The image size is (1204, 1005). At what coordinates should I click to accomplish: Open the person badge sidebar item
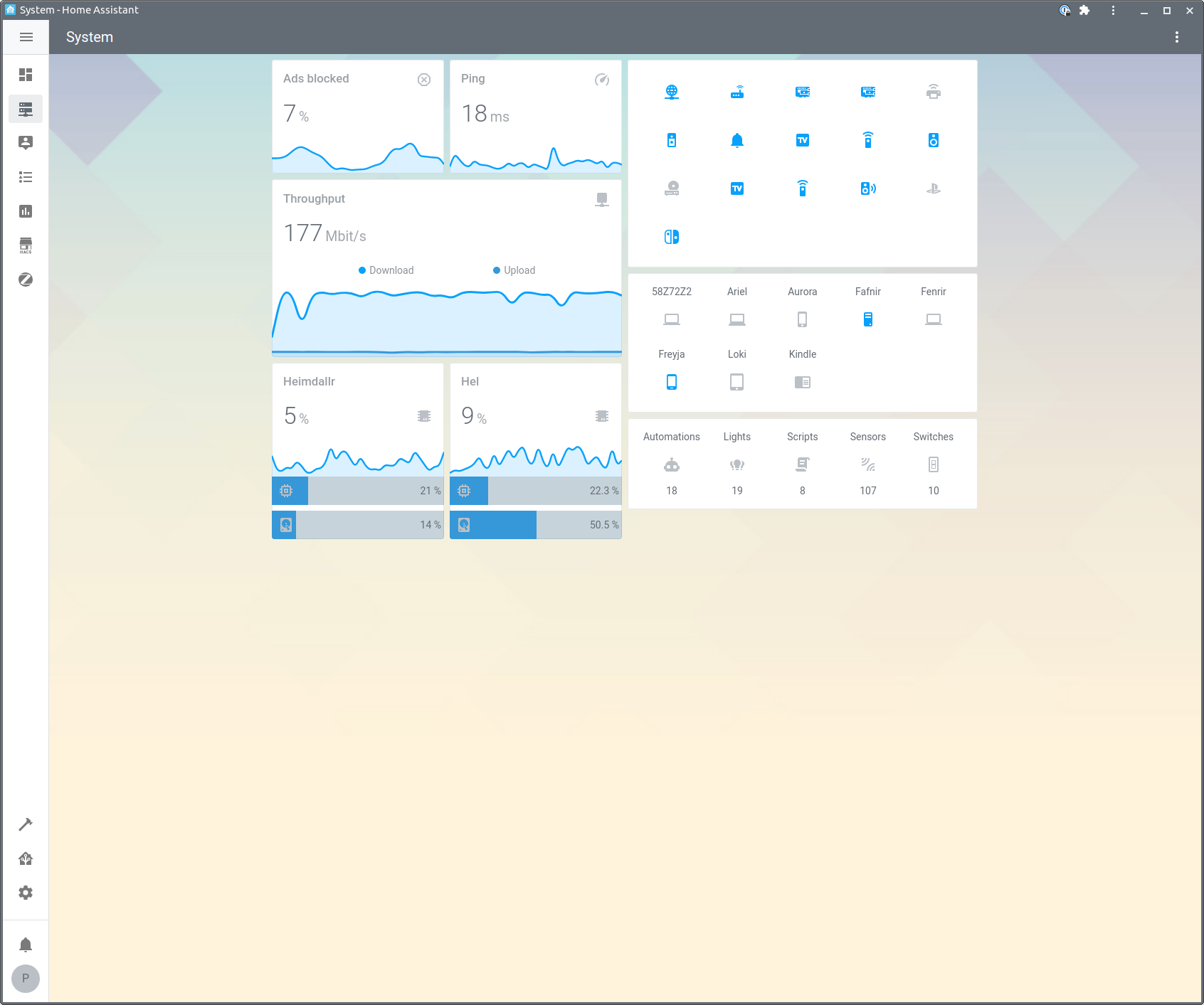point(26,143)
